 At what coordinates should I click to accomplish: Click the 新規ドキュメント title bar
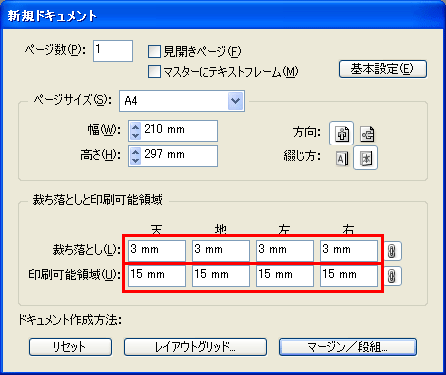223,15
